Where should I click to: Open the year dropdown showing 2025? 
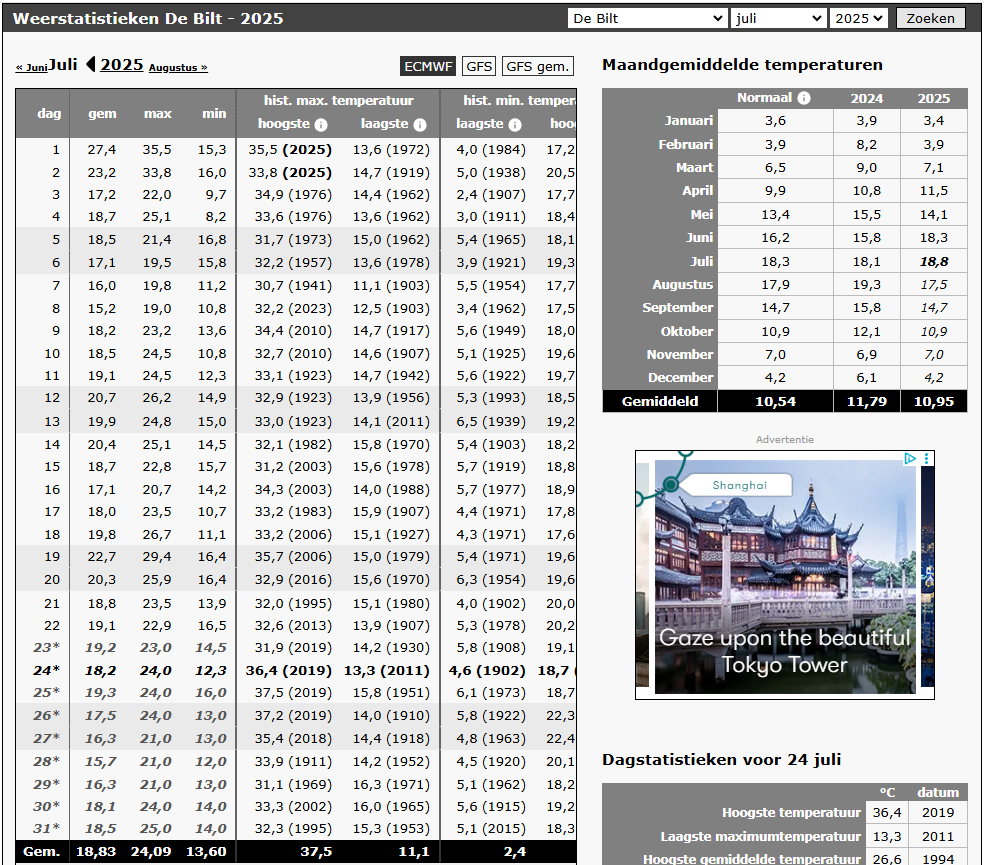859,18
